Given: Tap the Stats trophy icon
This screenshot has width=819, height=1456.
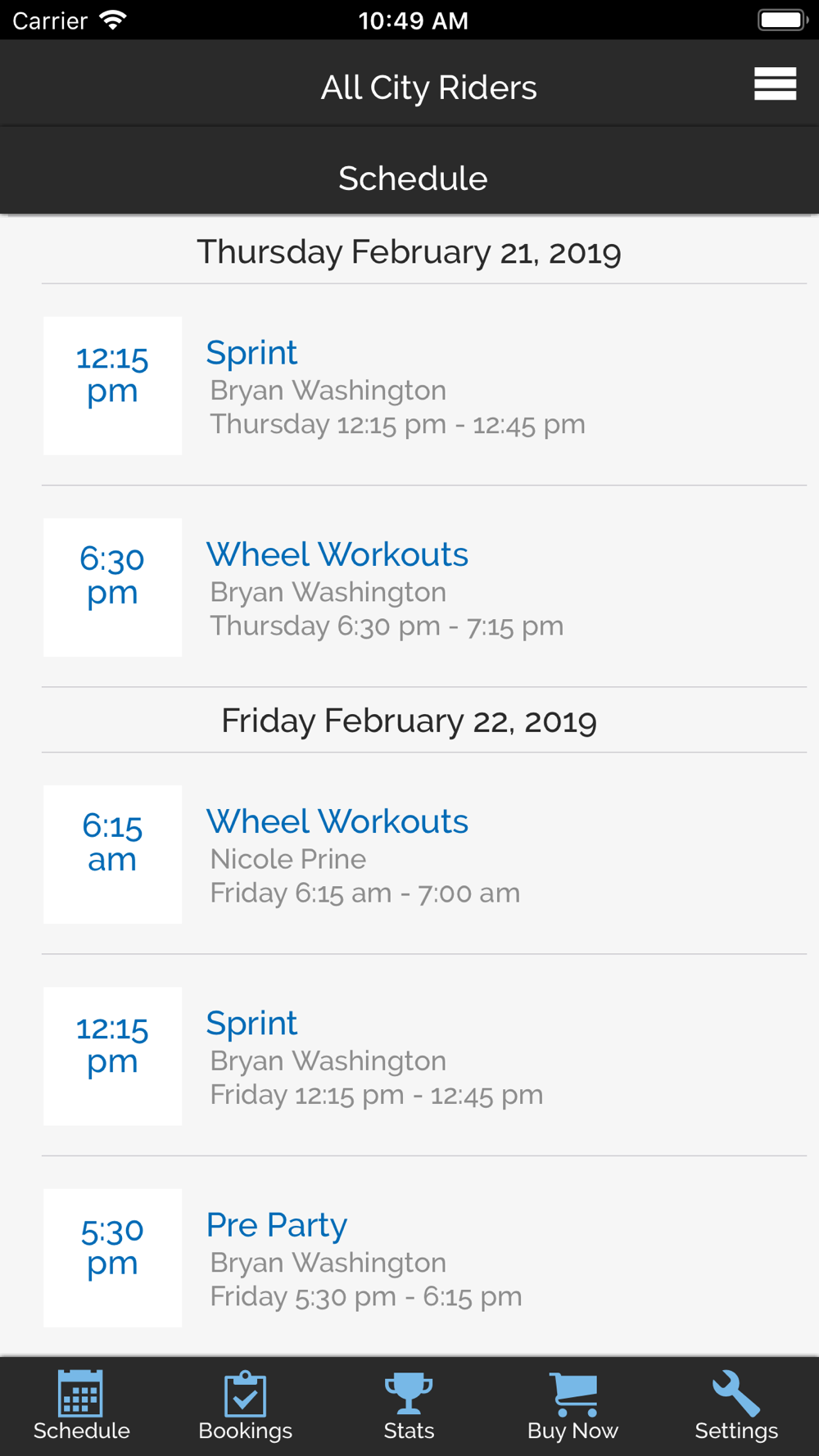Looking at the screenshot, I should point(409,1393).
